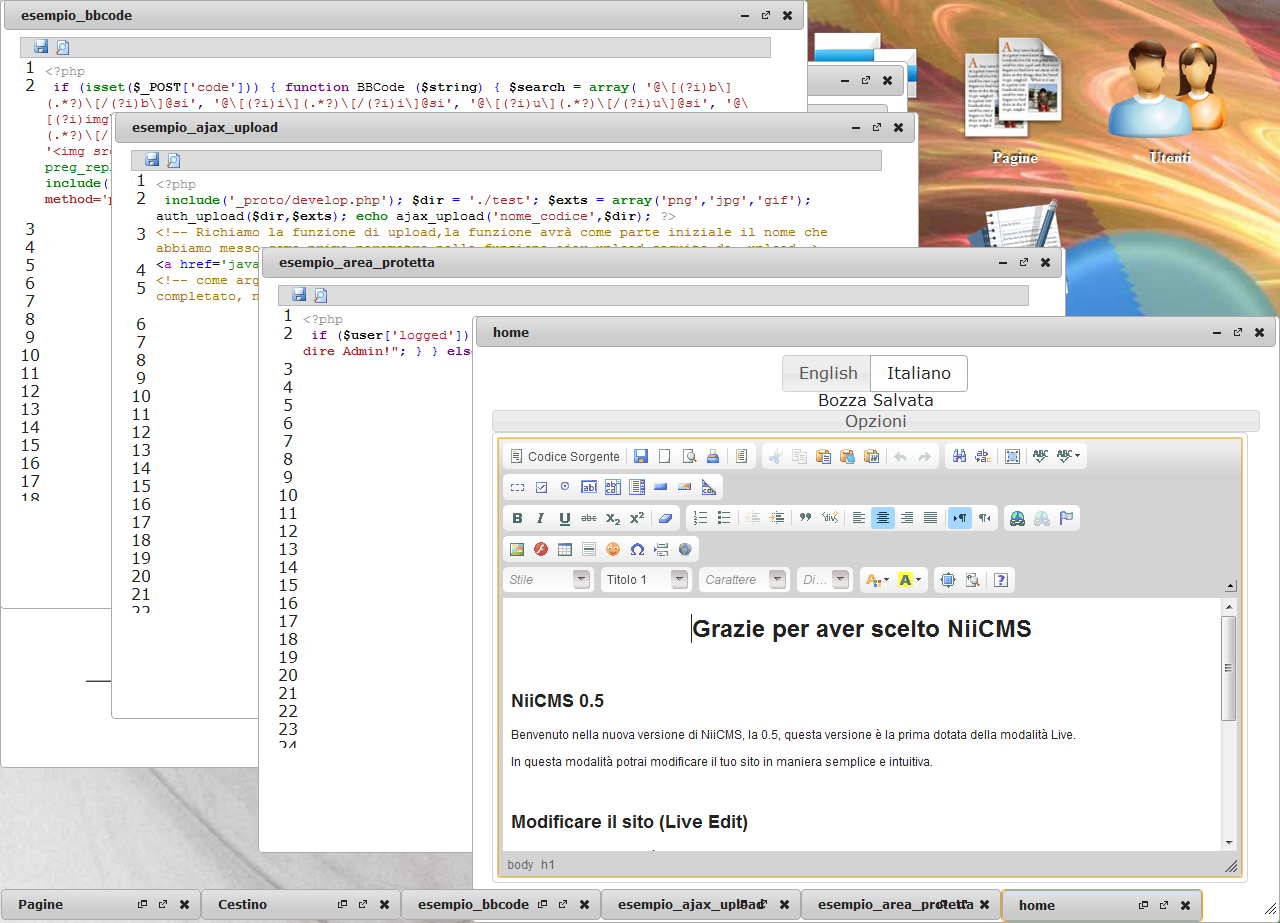This screenshot has width=1280, height=923.
Task: Open the Stile dropdown
Action: tap(548, 579)
